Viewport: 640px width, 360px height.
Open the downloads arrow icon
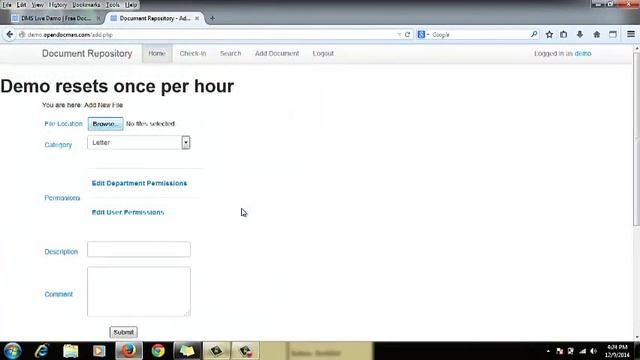pos(580,35)
